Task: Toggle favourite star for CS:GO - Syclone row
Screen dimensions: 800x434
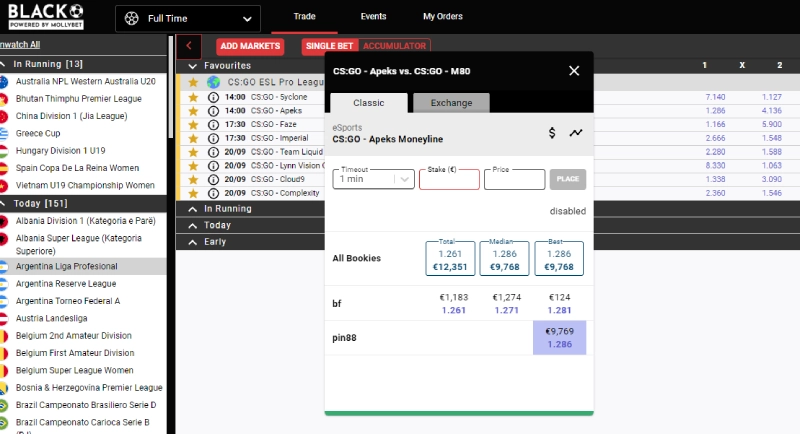Action: [x=193, y=97]
